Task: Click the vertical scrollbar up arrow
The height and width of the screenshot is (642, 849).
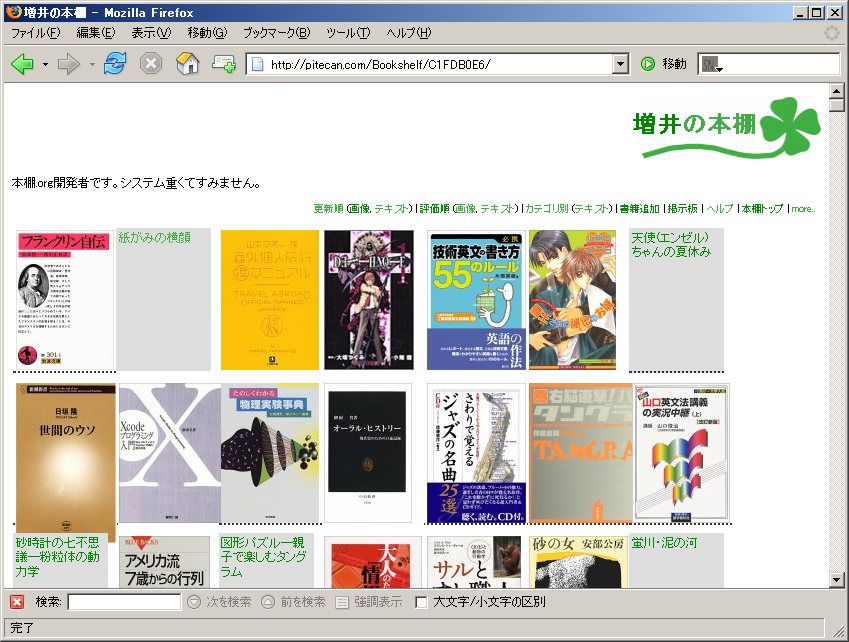Action: [x=837, y=91]
